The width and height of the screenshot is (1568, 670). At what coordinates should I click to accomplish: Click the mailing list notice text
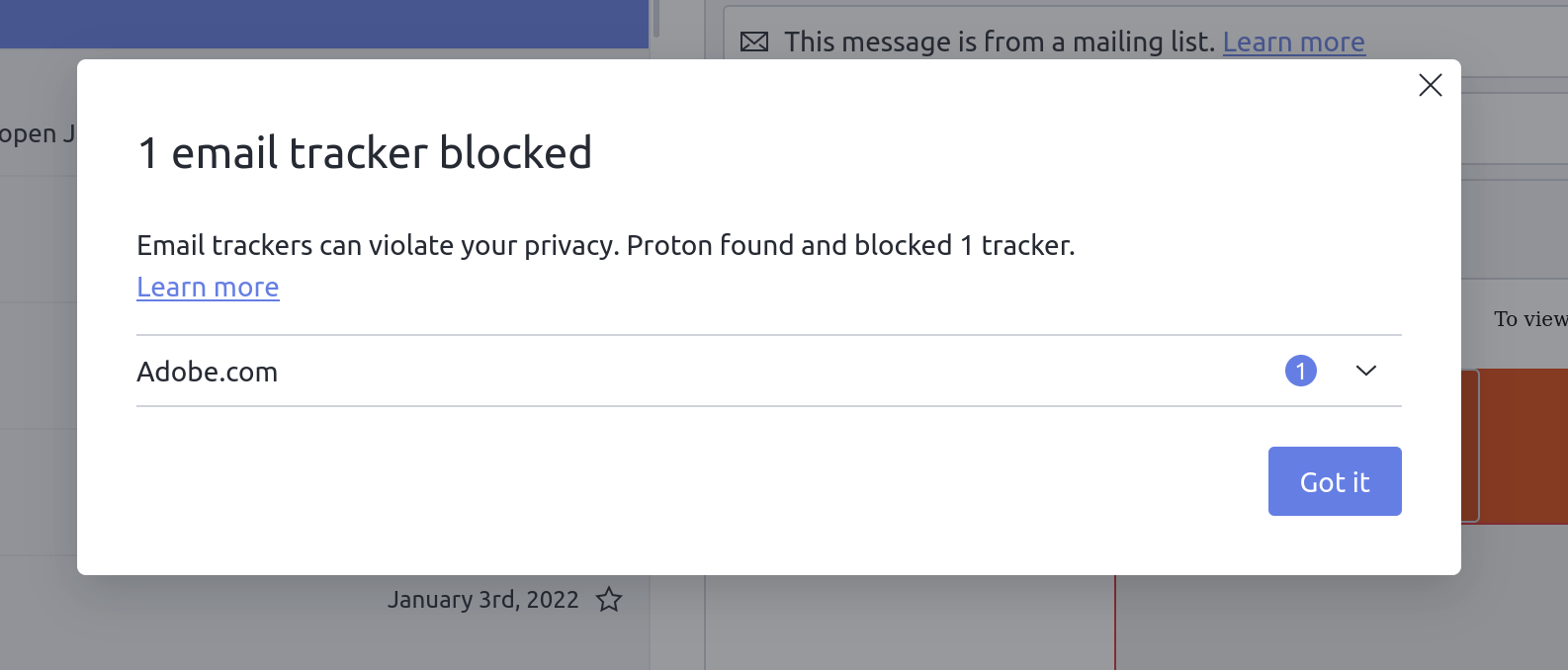point(999,42)
